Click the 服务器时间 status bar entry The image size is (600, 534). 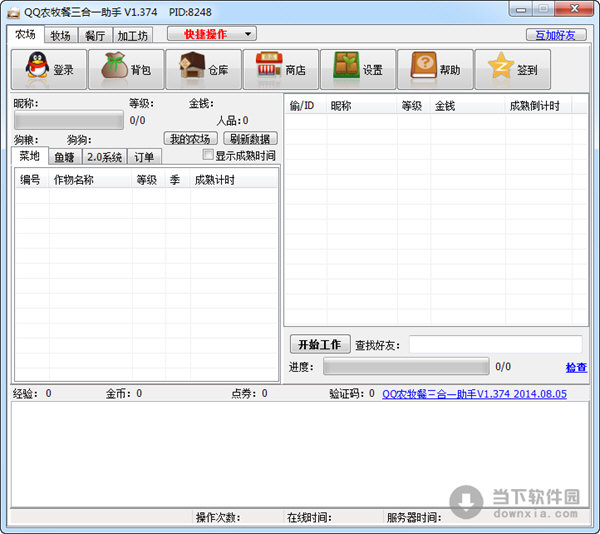[x=414, y=518]
